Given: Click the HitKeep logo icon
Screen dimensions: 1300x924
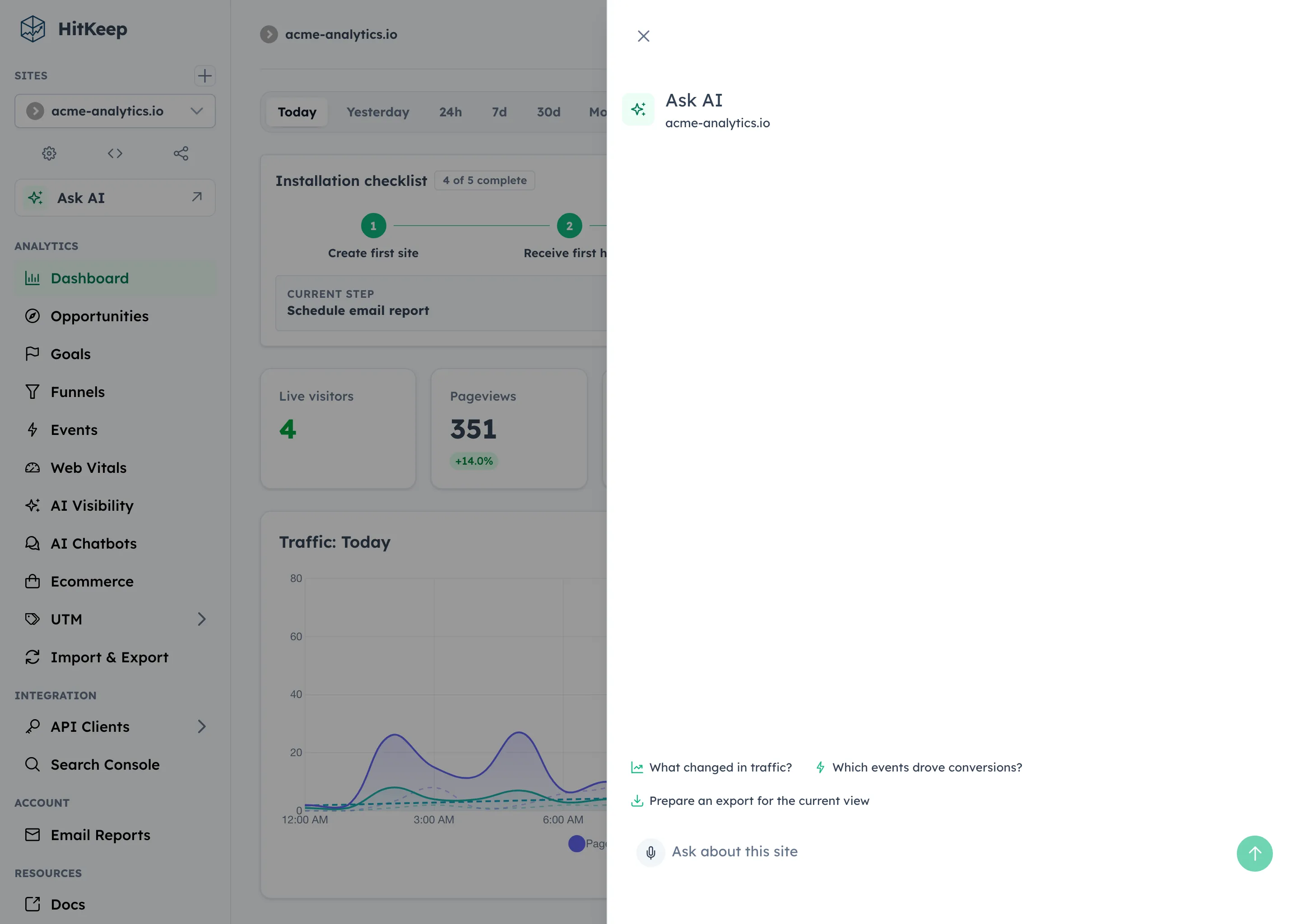Looking at the screenshot, I should pos(32,28).
